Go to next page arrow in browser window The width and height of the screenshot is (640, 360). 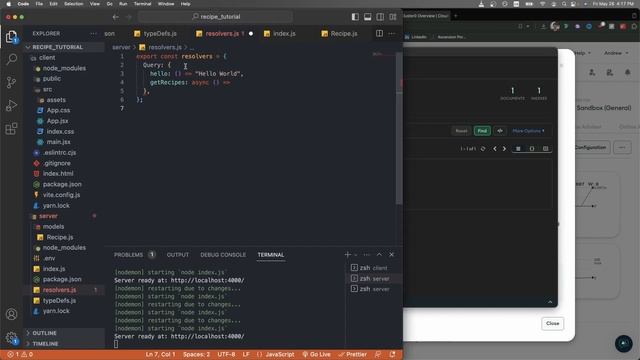click(504, 149)
